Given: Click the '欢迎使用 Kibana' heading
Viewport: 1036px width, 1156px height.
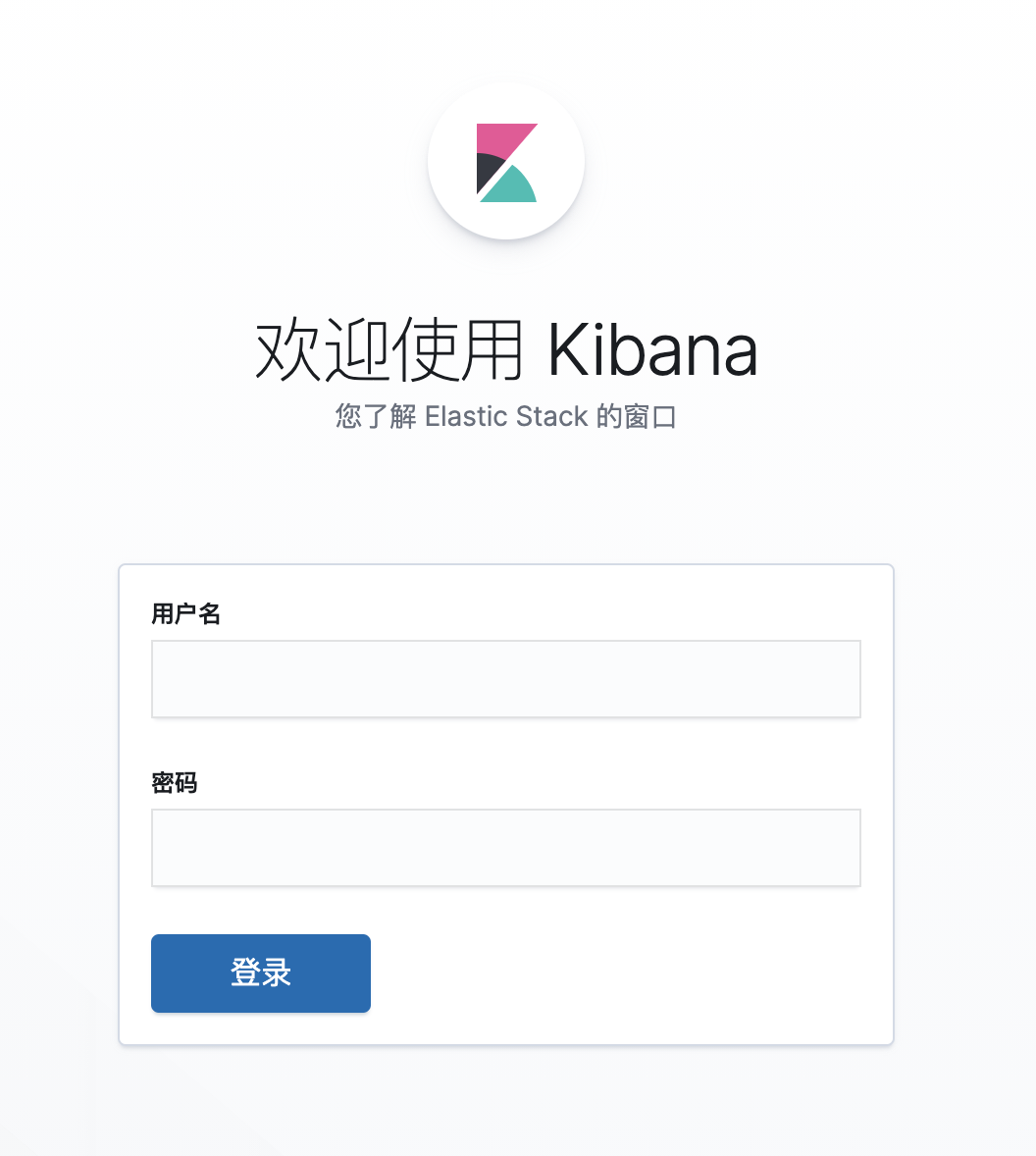Looking at the screenshot, I should click(x=506, y=350).
